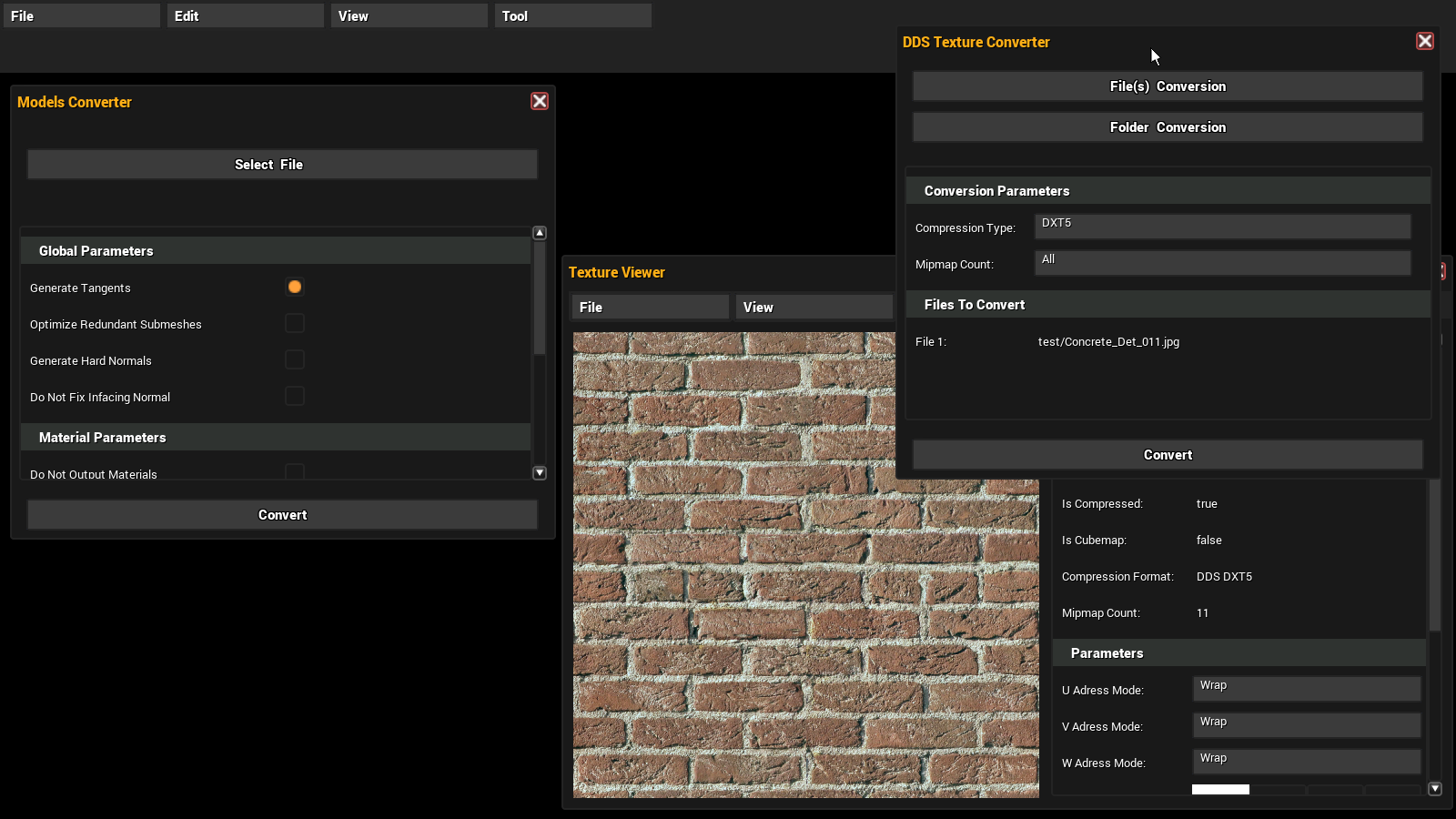The width and height of the screenshot is (1456, 819).
Task: Collapse the Global Parameters section header
Action: [x=276, y=250]
